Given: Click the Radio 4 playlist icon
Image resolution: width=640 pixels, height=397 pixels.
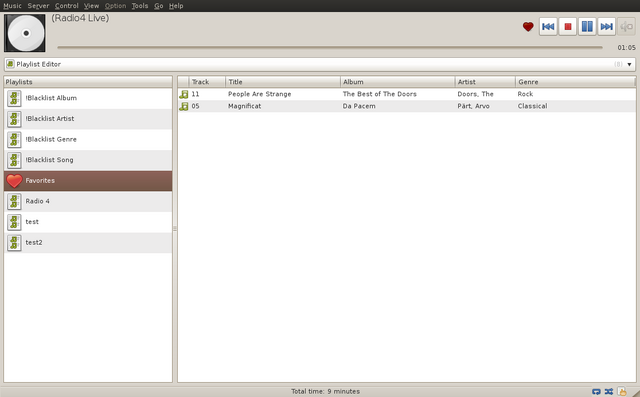Looking at the screenshot, I should tap(14, 202).
